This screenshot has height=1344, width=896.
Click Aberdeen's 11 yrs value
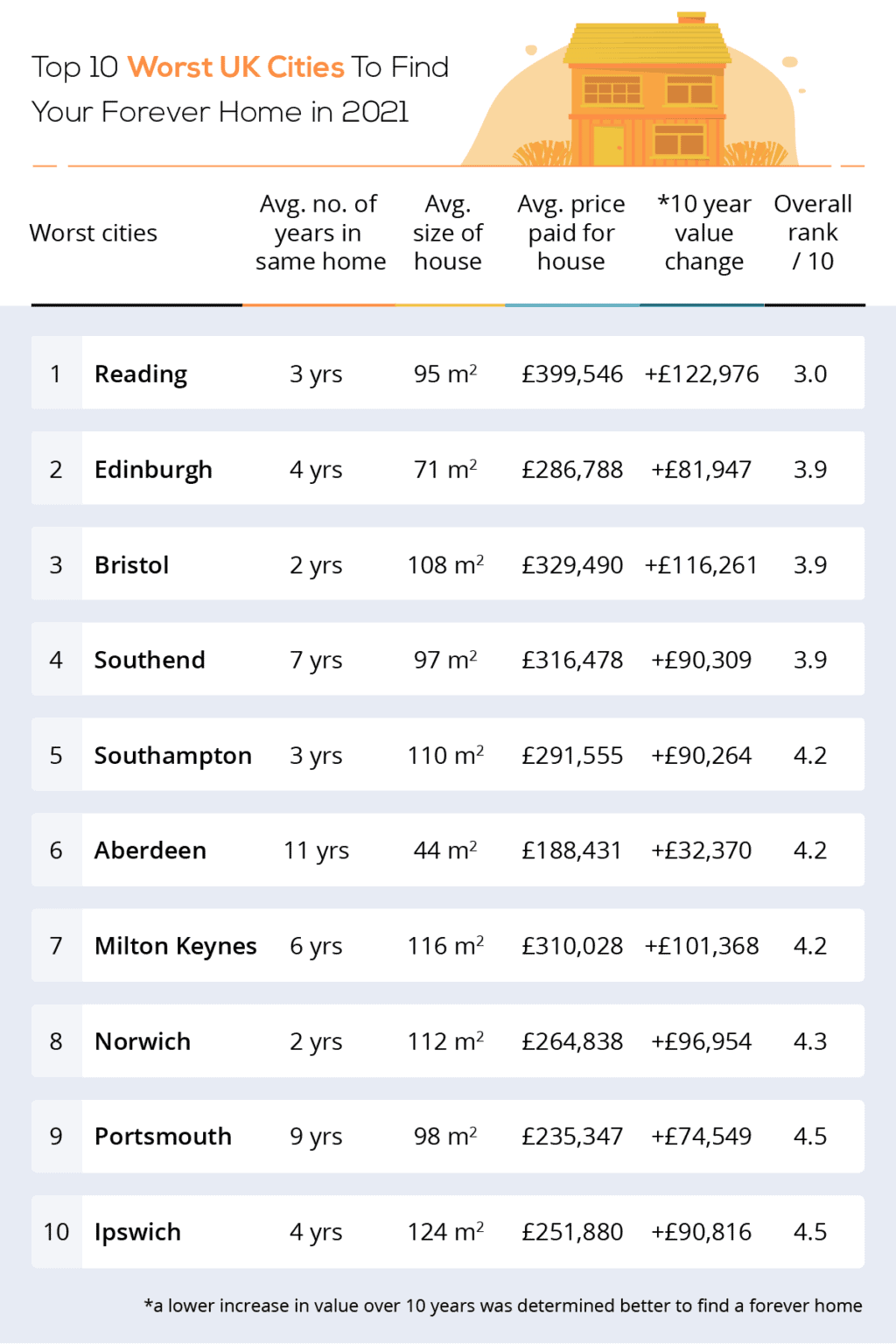(316, 850)
